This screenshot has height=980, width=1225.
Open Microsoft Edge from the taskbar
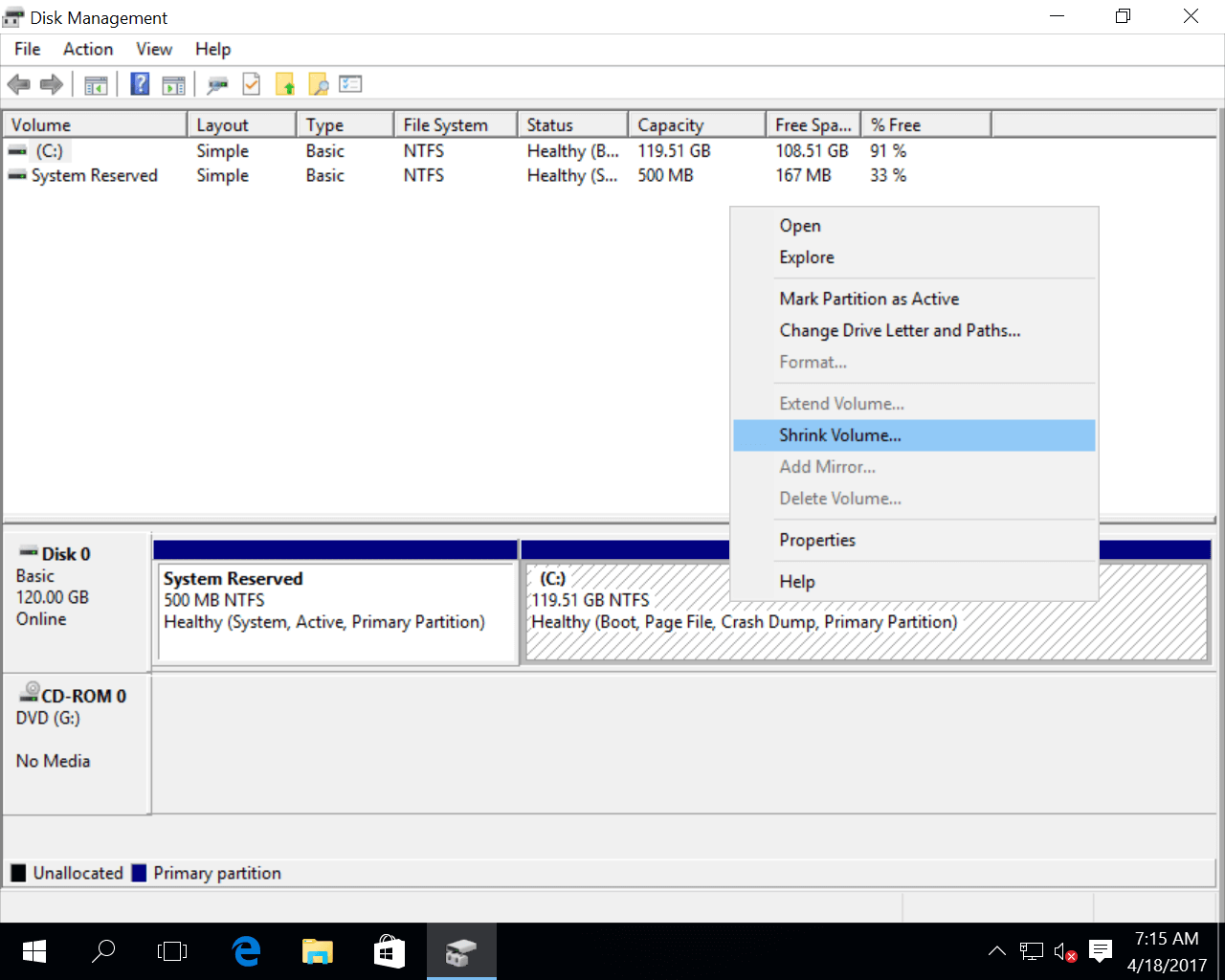point(247,951)
